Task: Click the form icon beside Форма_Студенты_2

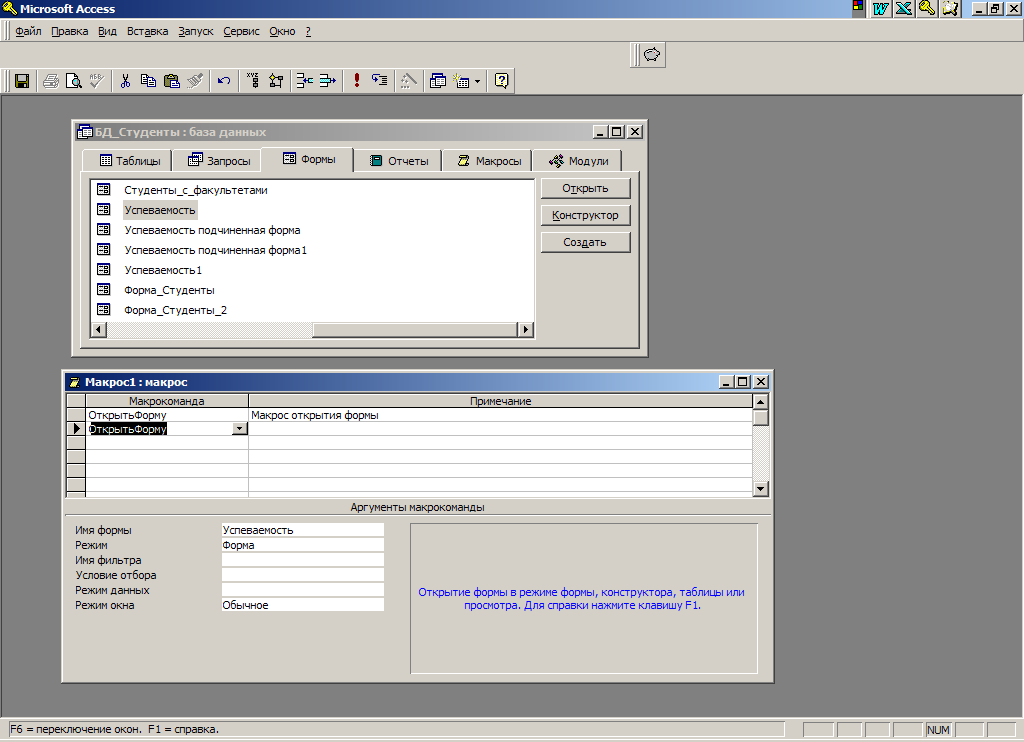Action: (x=103, y=310)
